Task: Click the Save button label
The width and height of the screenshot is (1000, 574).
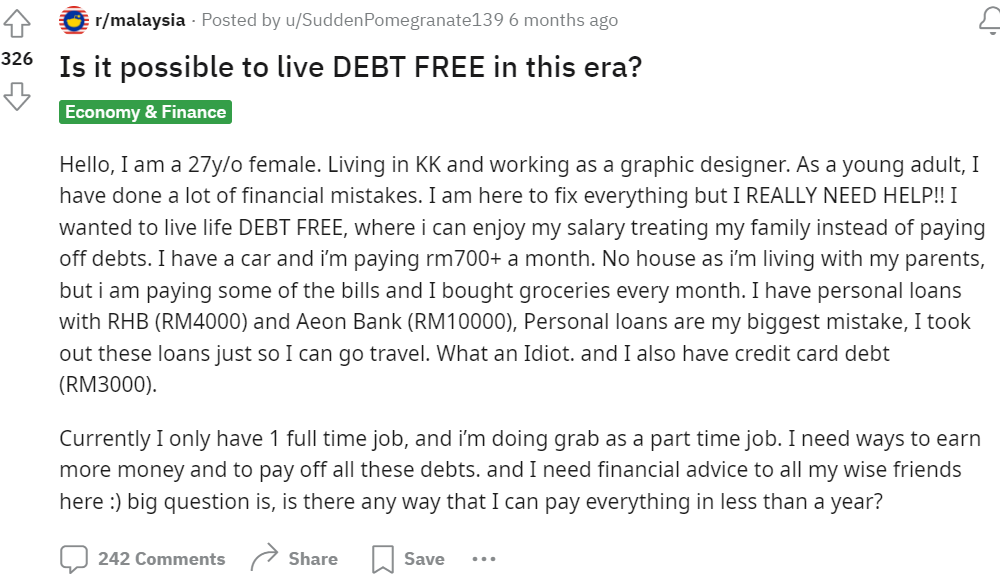Action: 424,559
